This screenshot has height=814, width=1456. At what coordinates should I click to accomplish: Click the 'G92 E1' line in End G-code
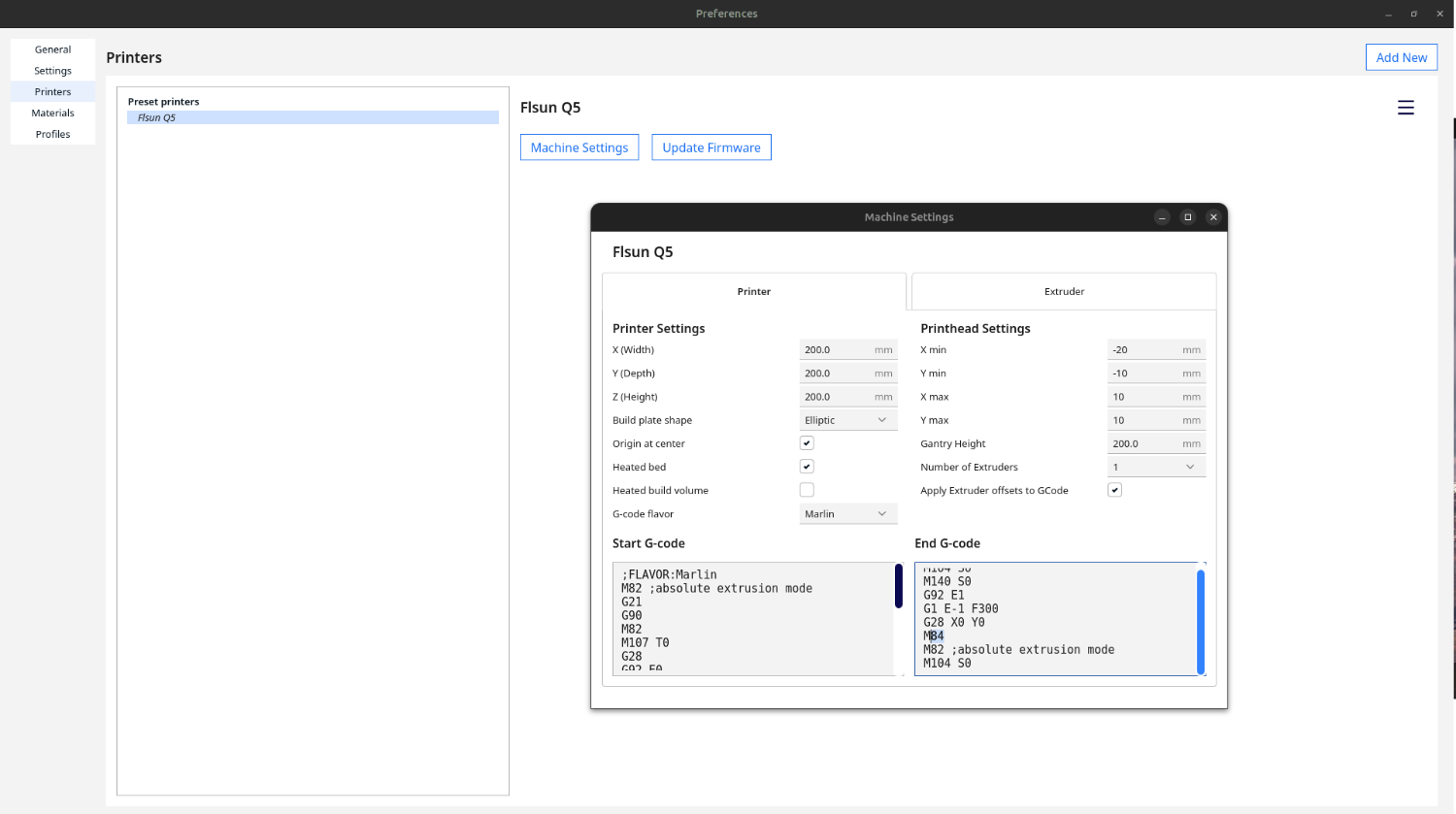click(x=943, y=596)
